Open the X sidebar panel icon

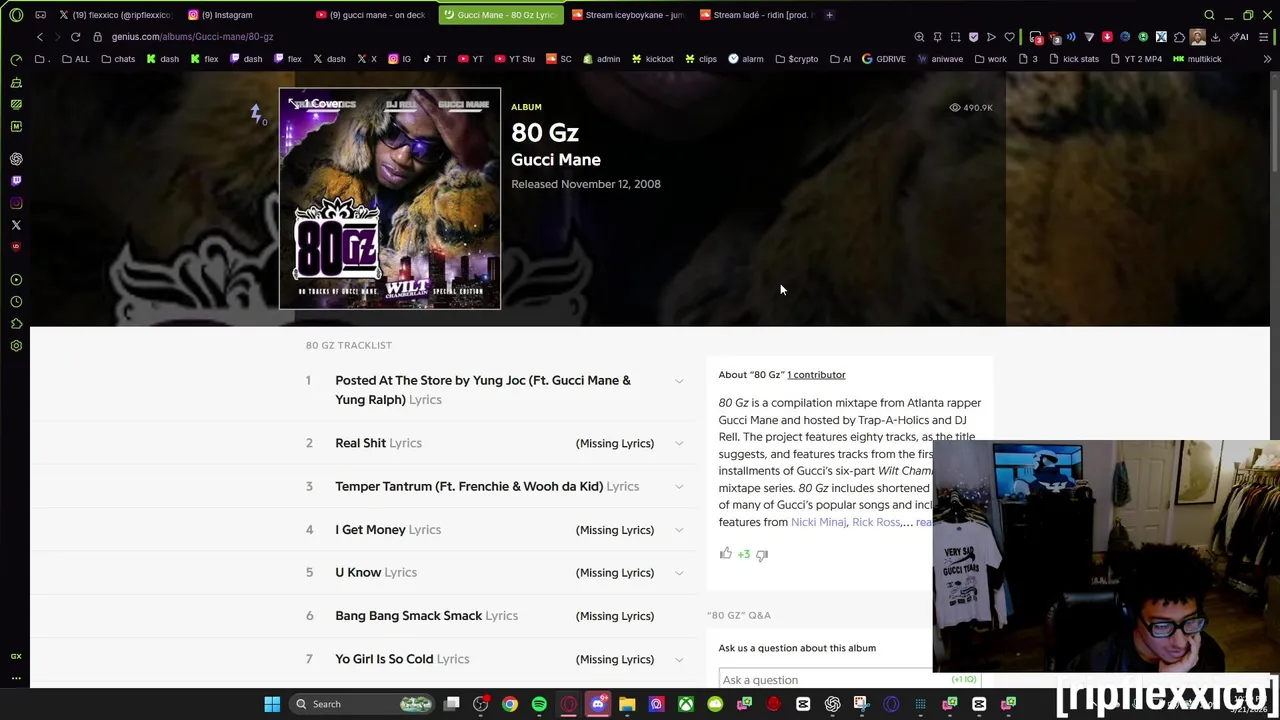click(x=16, y=225)
